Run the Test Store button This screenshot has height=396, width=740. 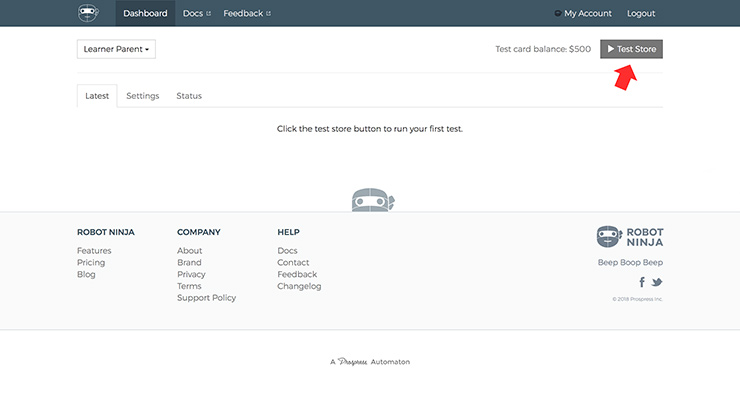pos(631,49)
